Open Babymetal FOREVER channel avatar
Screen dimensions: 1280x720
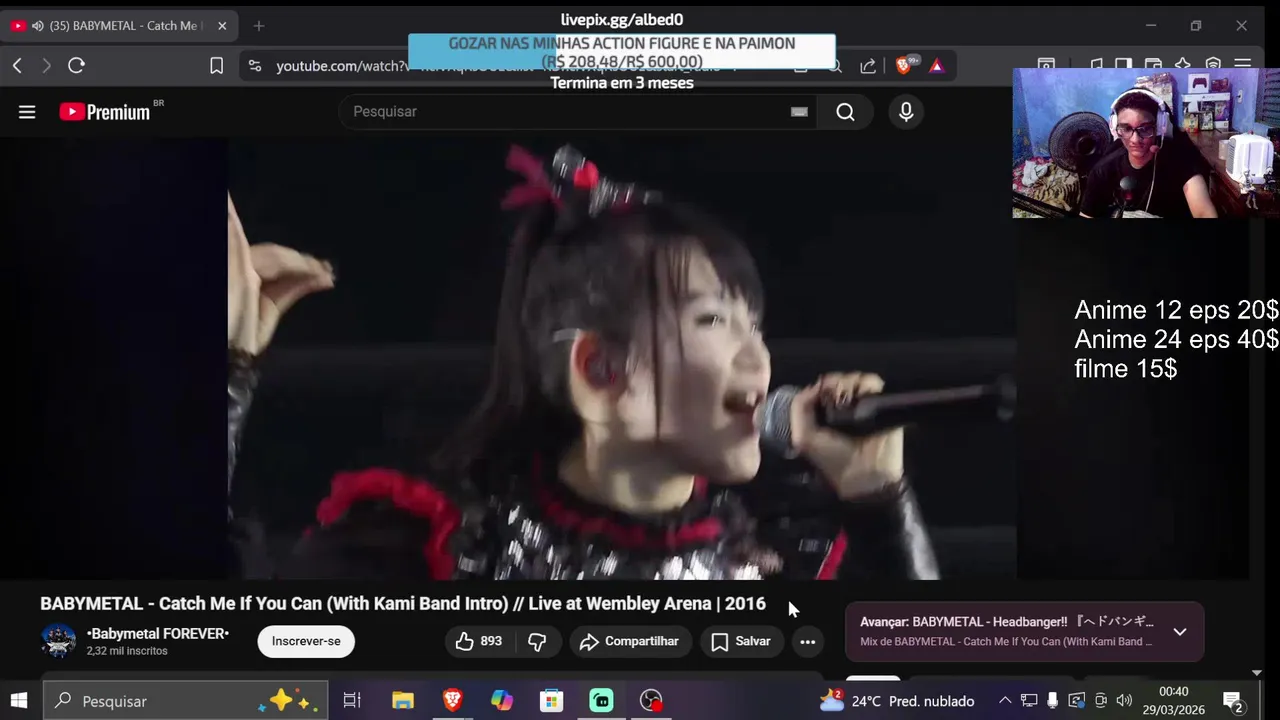coord(58,641)
